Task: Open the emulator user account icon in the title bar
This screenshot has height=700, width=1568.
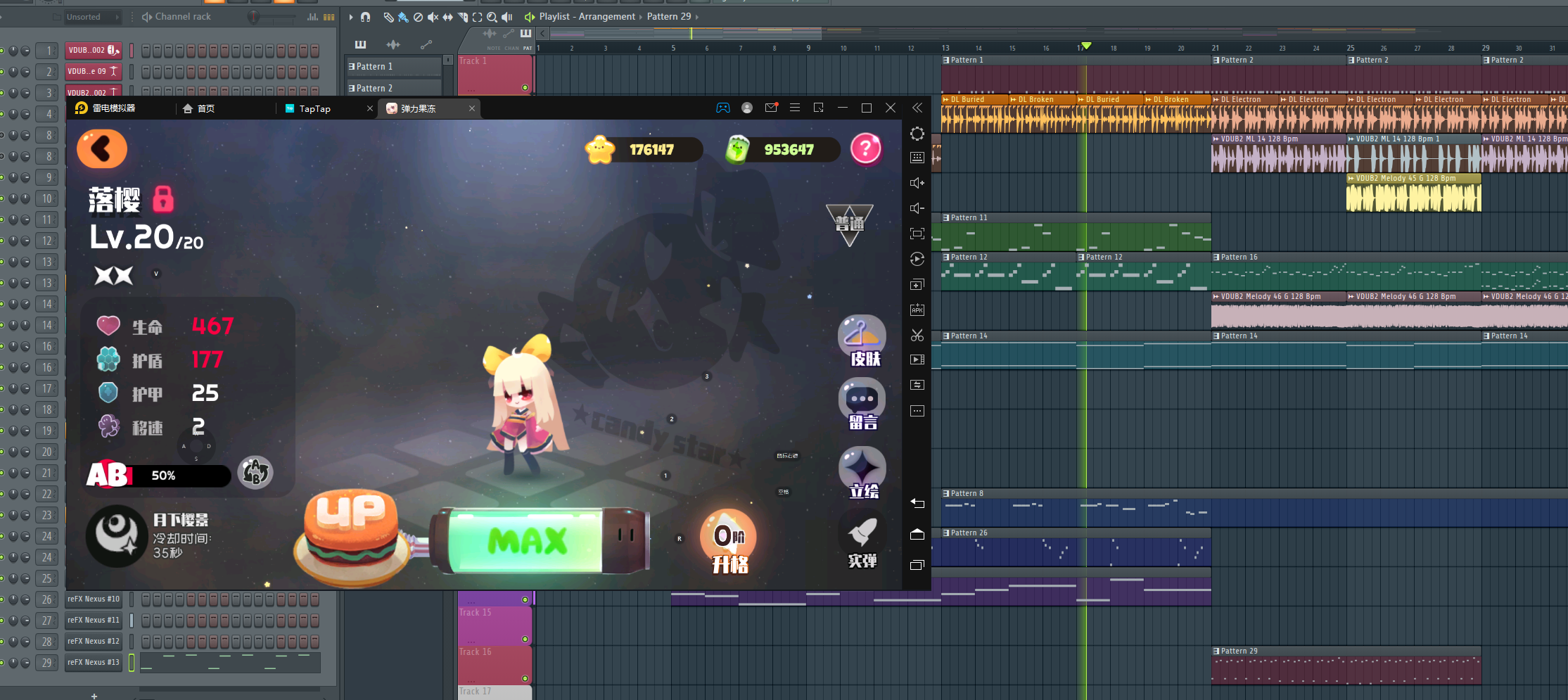Action: click(x=747, y=108)
